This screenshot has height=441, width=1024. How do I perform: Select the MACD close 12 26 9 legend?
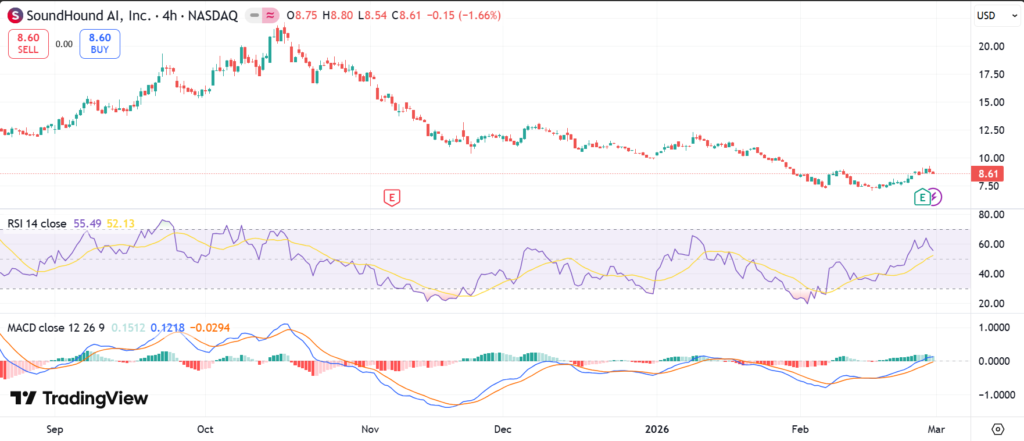click(56, 327)
